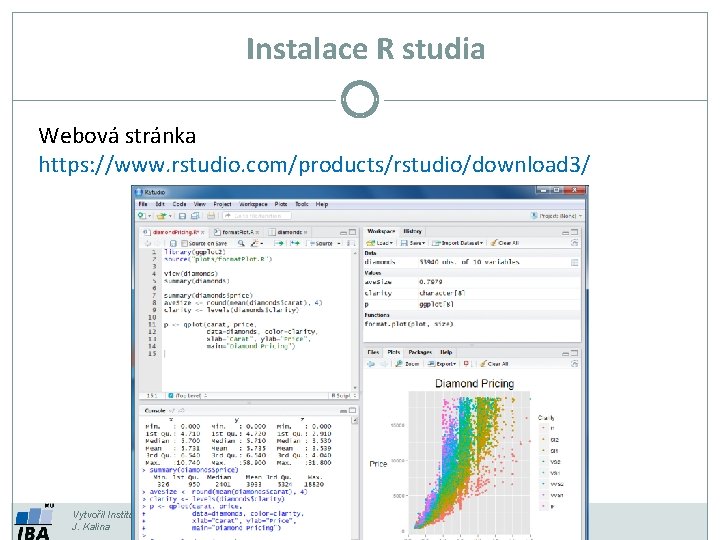Switch to the Files tab
This screenshot has width=720, height=540.
pos(373,352)
